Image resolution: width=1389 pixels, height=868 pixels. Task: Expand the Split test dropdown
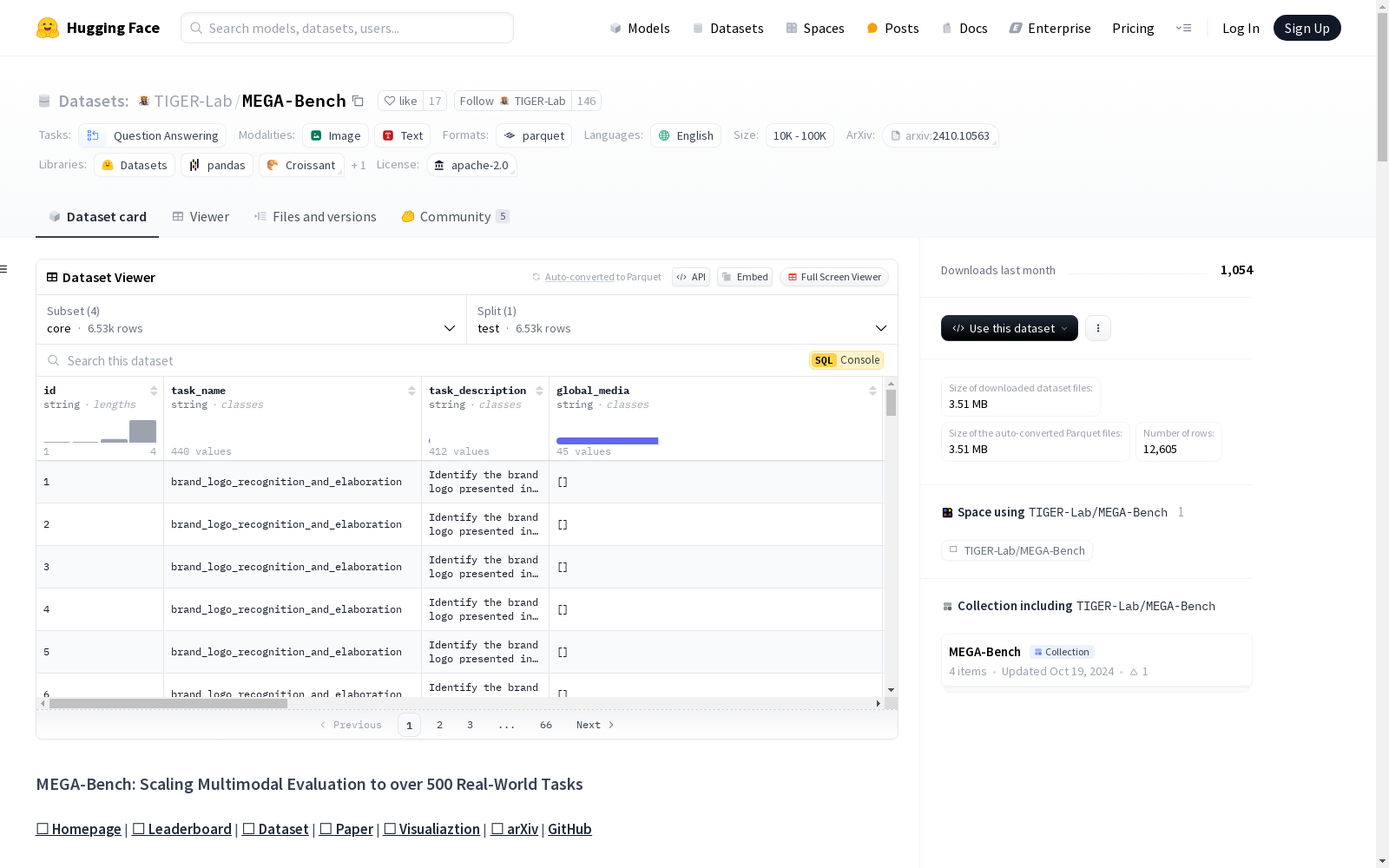tap(682, 319)
